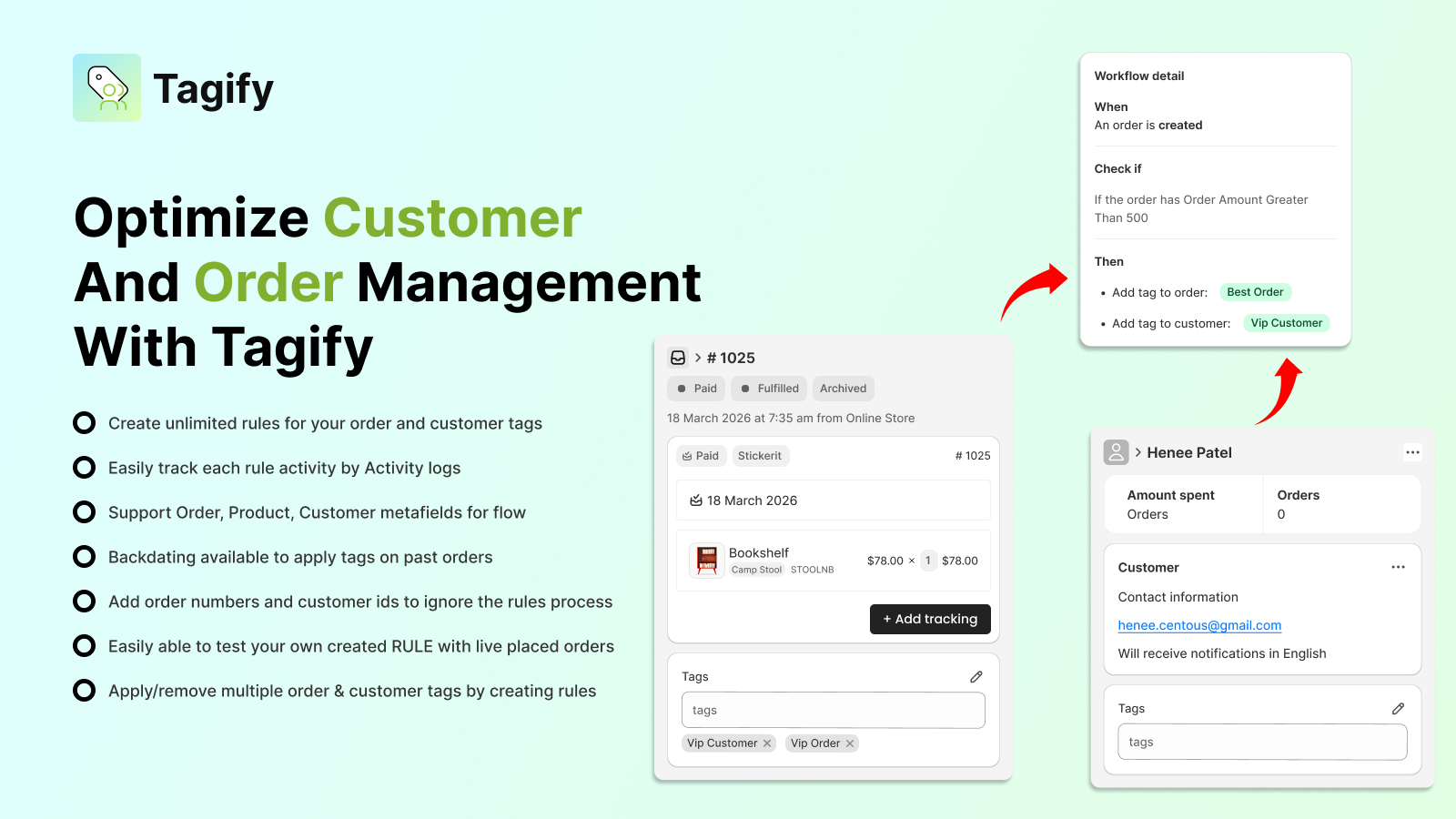The width and height of the screenshot is (1456, 819).
Task: Click the Orders count value 0
Action: (1281, 515)
